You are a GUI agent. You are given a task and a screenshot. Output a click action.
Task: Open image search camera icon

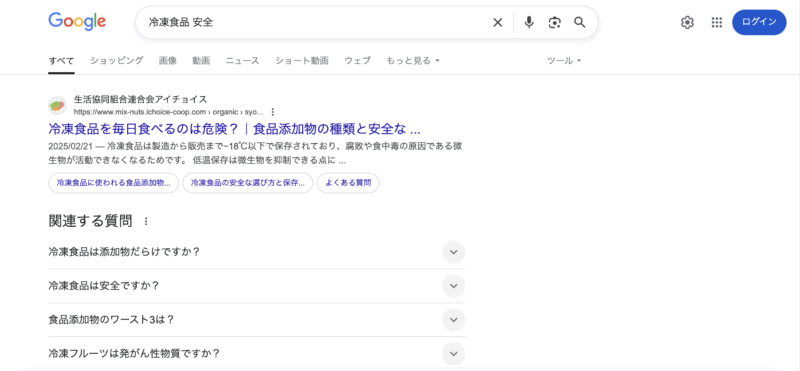pyautogui.click(x=555, y=22)
